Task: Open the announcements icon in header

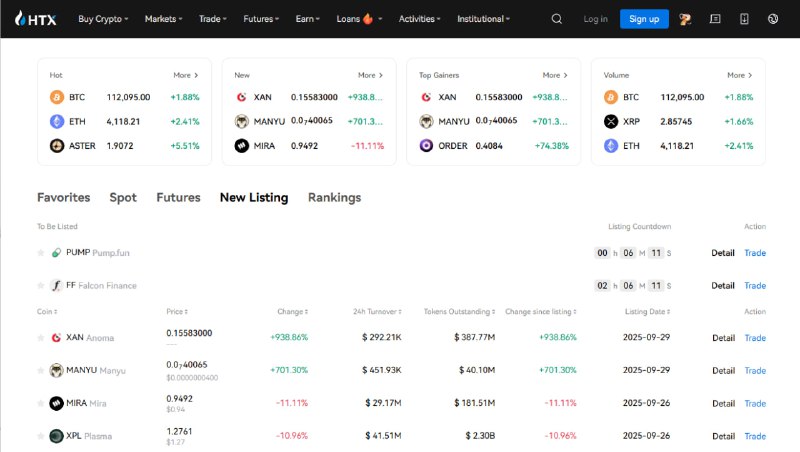Action: coord(715,19)
